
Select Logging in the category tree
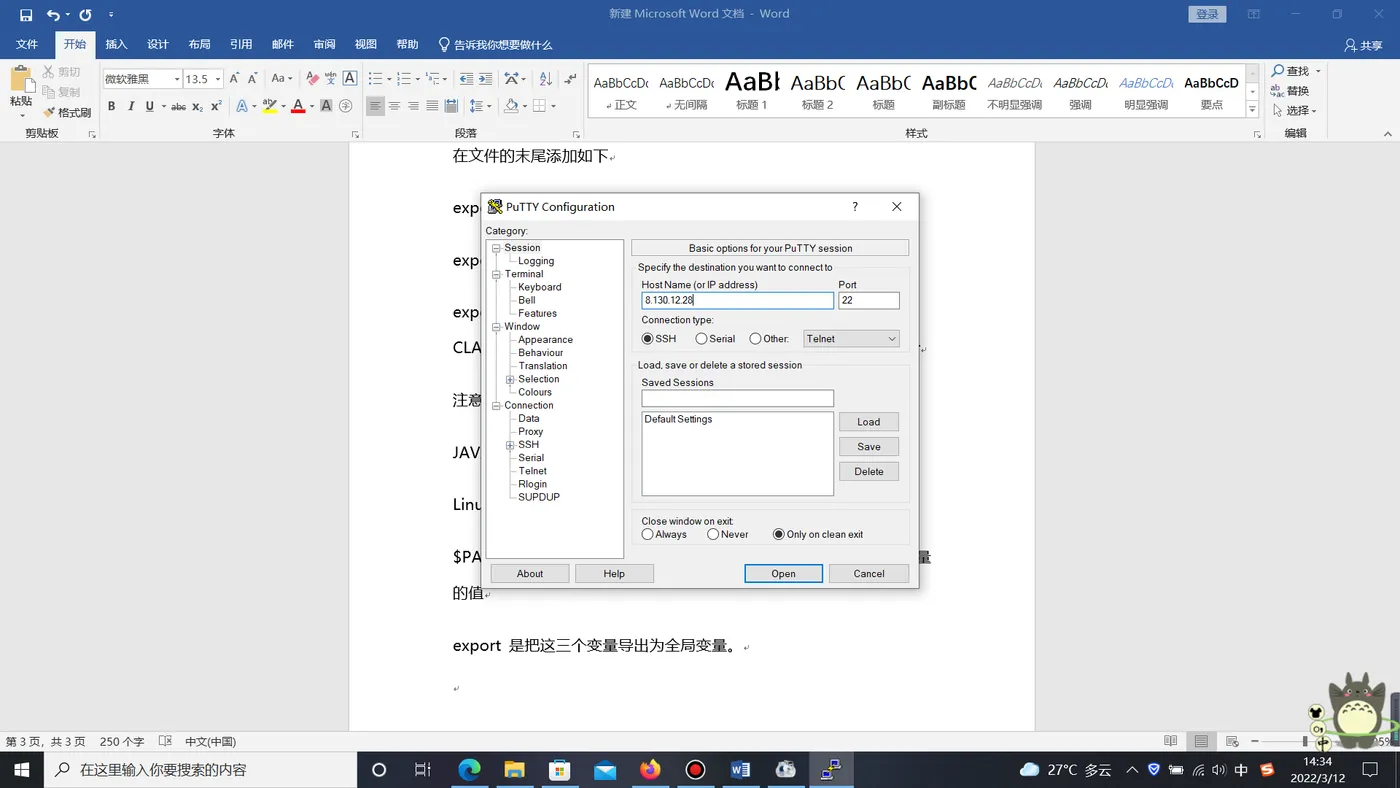[536, 261]
